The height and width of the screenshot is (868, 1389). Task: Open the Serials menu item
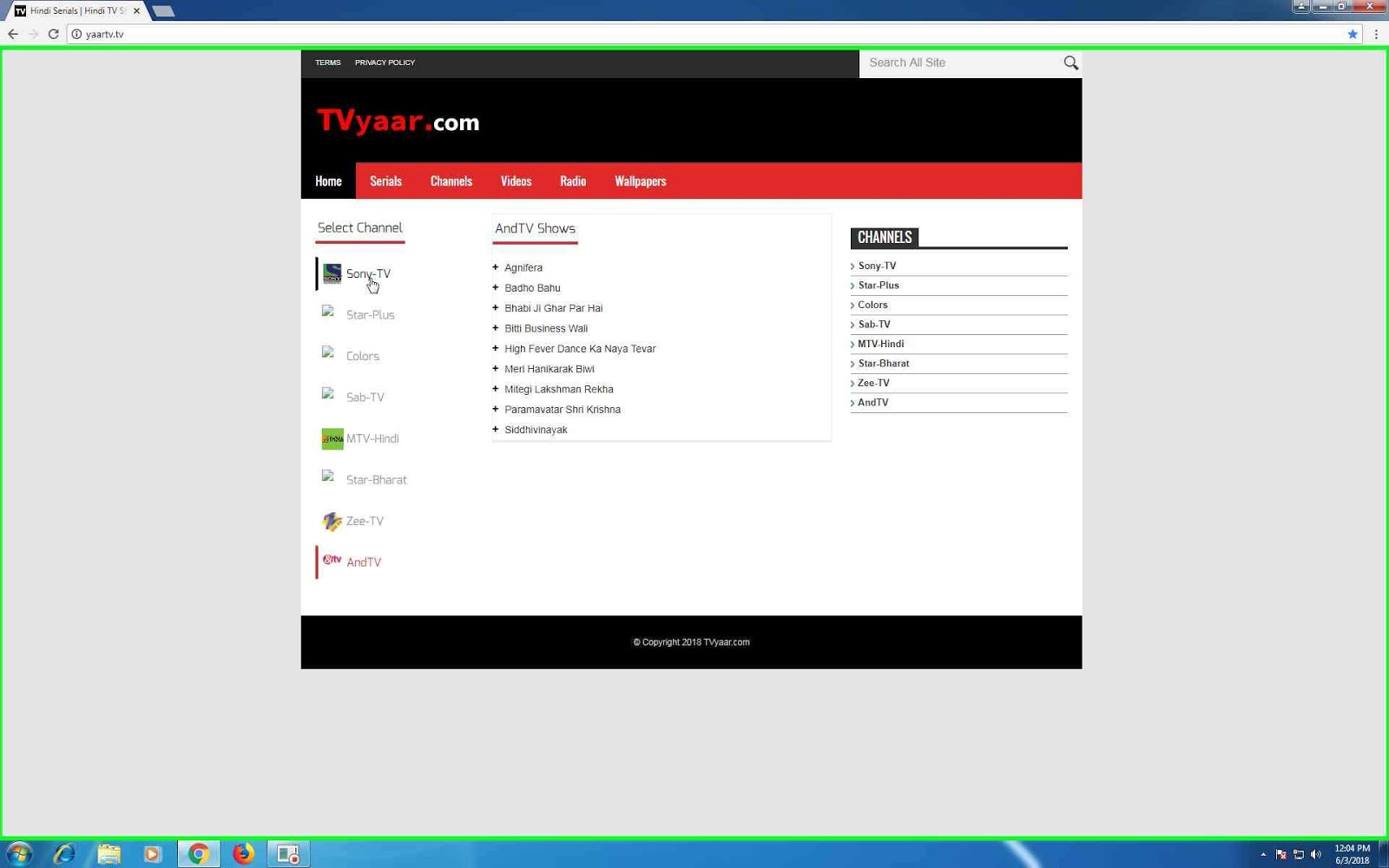385,181
